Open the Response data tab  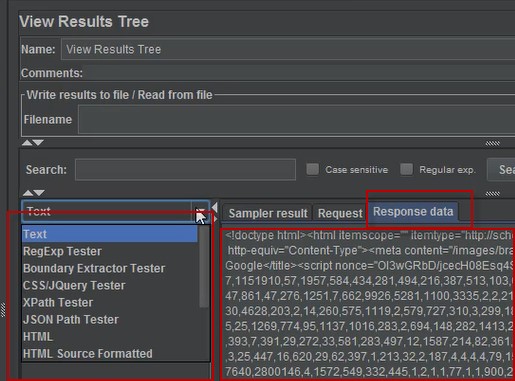(x=413, y=211)
